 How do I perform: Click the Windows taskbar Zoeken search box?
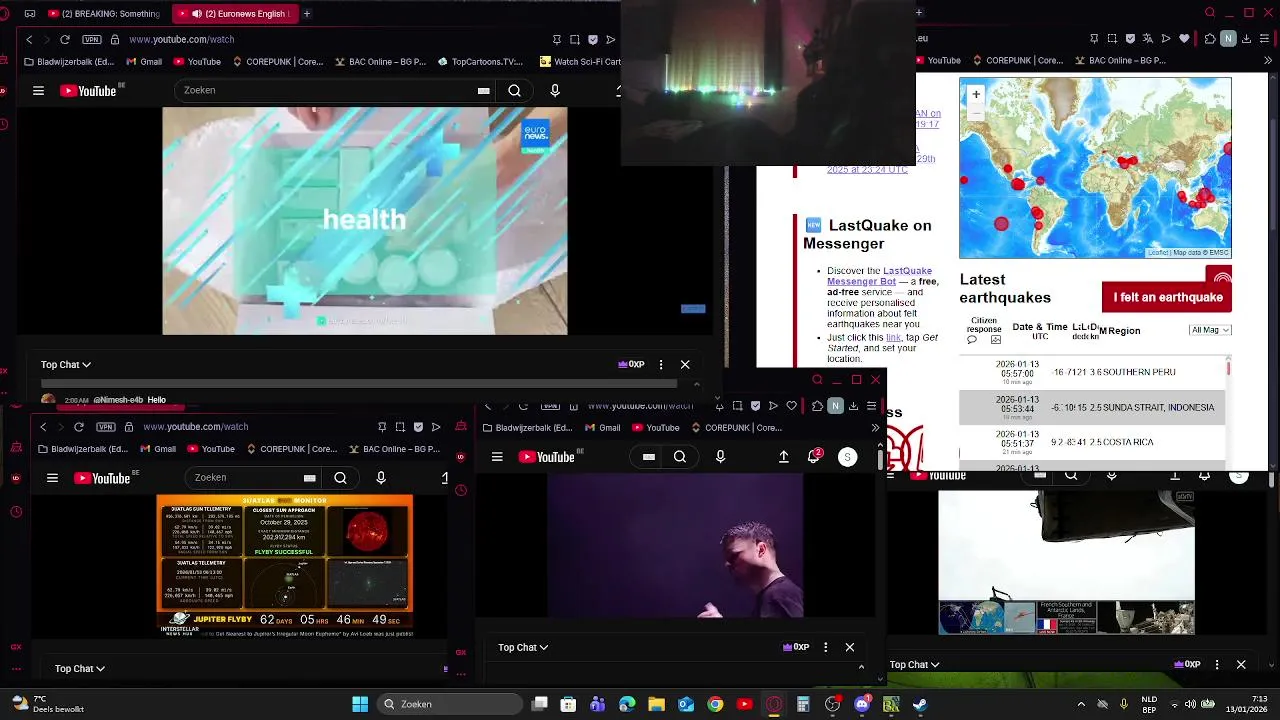(450, 704)
